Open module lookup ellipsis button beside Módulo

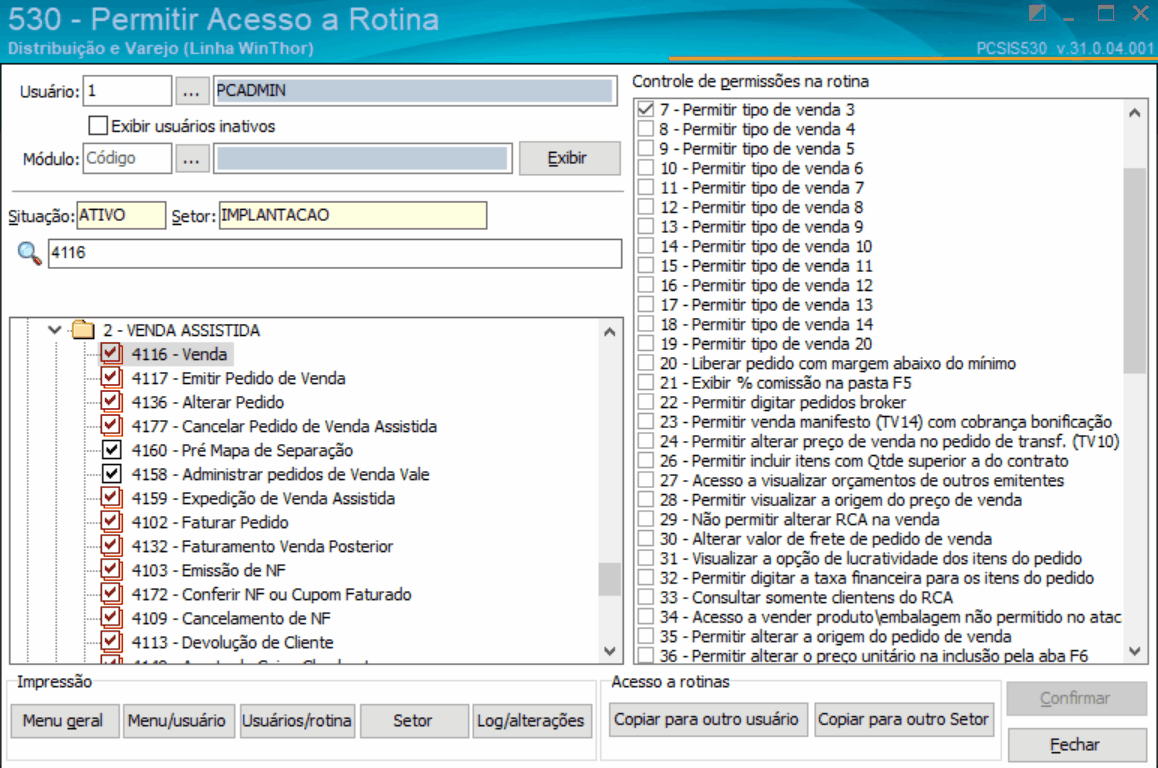(191, 159)
